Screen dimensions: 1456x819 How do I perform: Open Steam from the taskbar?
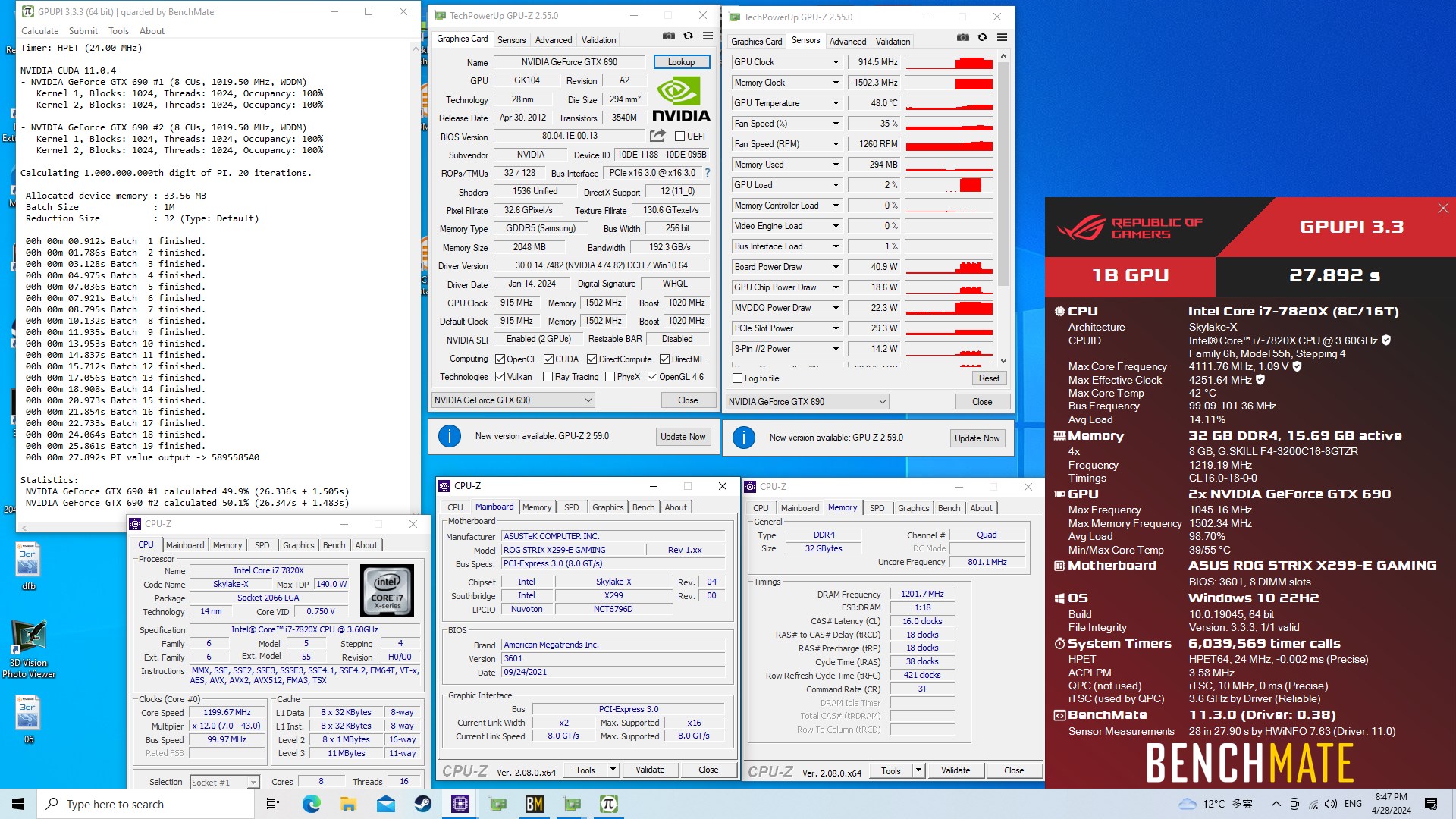click(422, 804)
